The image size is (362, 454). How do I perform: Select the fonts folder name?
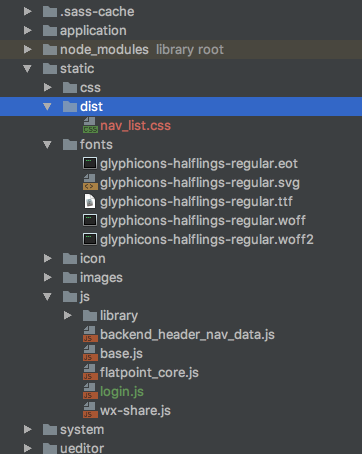(x=96, y=145)
